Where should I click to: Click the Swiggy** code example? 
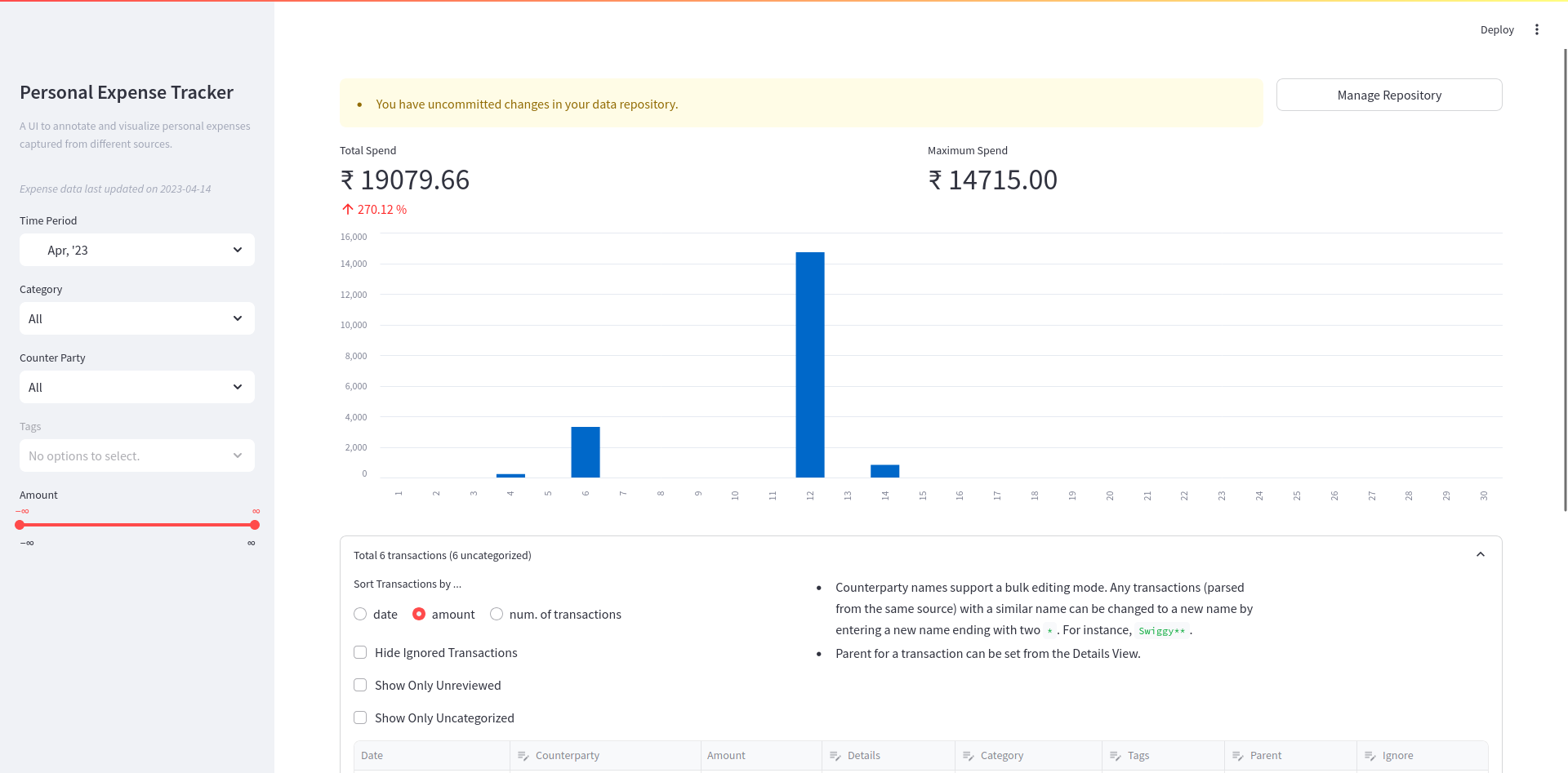(x=1161, y=631)
